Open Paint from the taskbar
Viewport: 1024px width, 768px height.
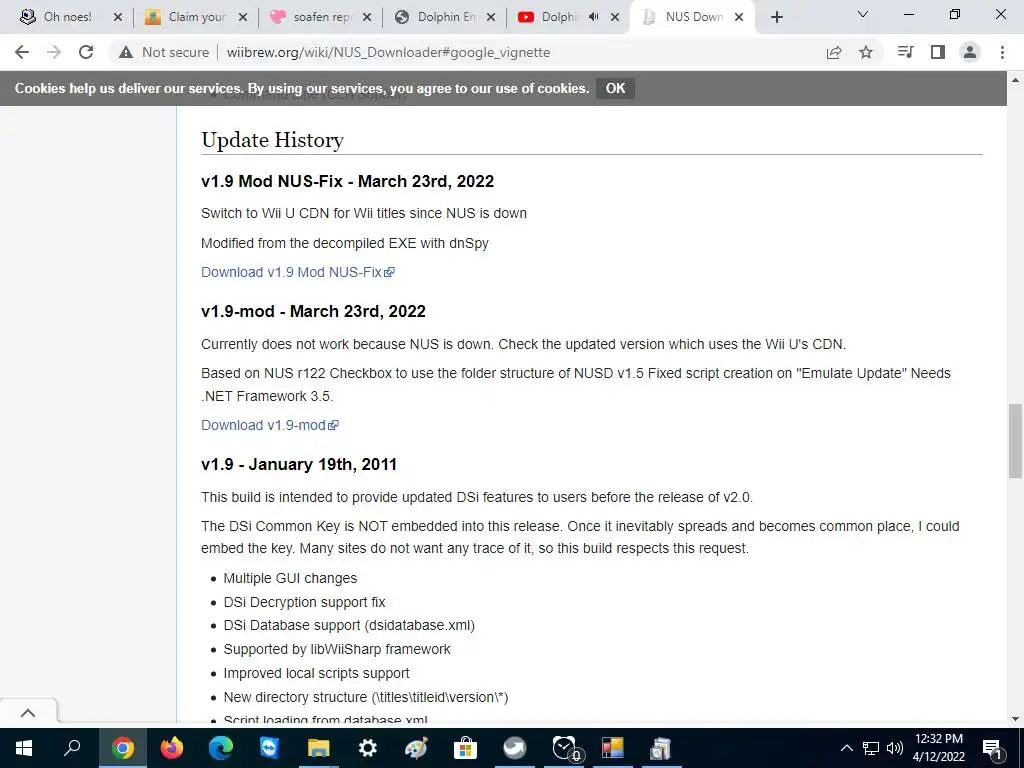(x=417, y=748)
